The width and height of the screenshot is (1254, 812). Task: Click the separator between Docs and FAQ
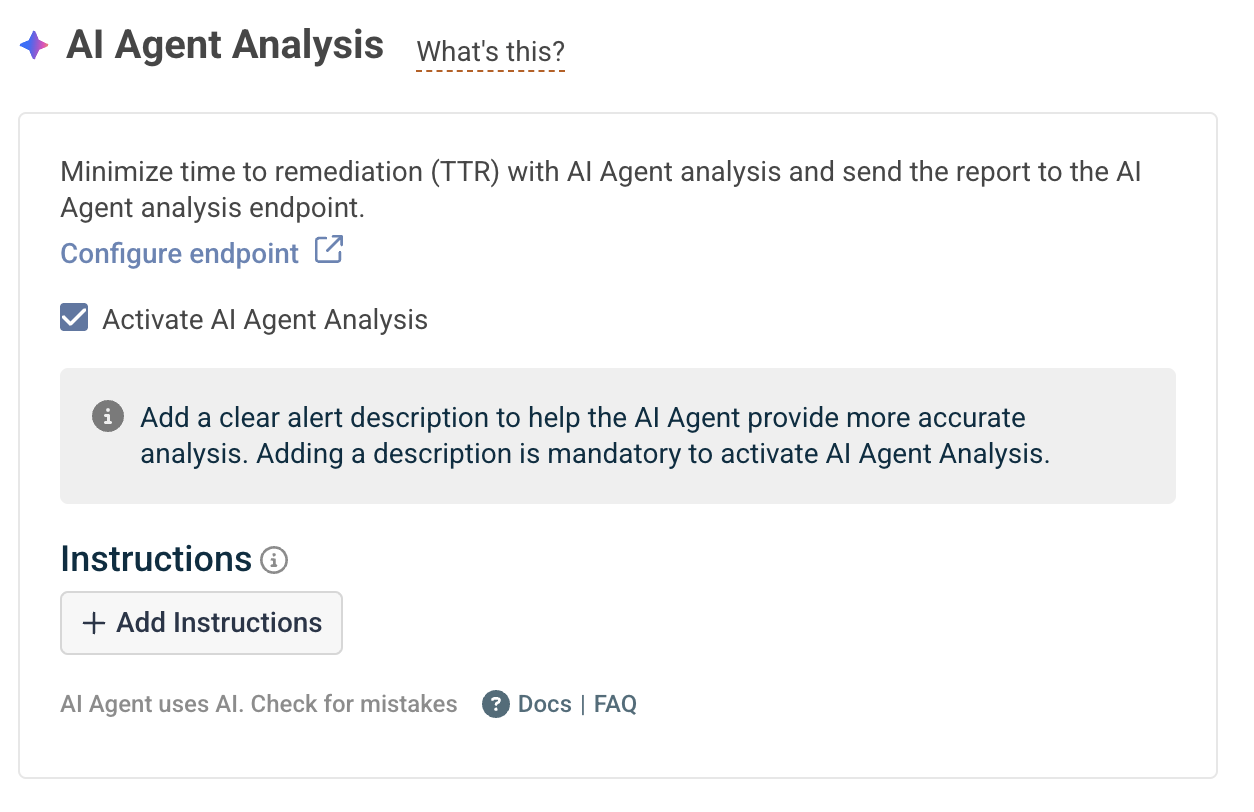pos(583,704)
